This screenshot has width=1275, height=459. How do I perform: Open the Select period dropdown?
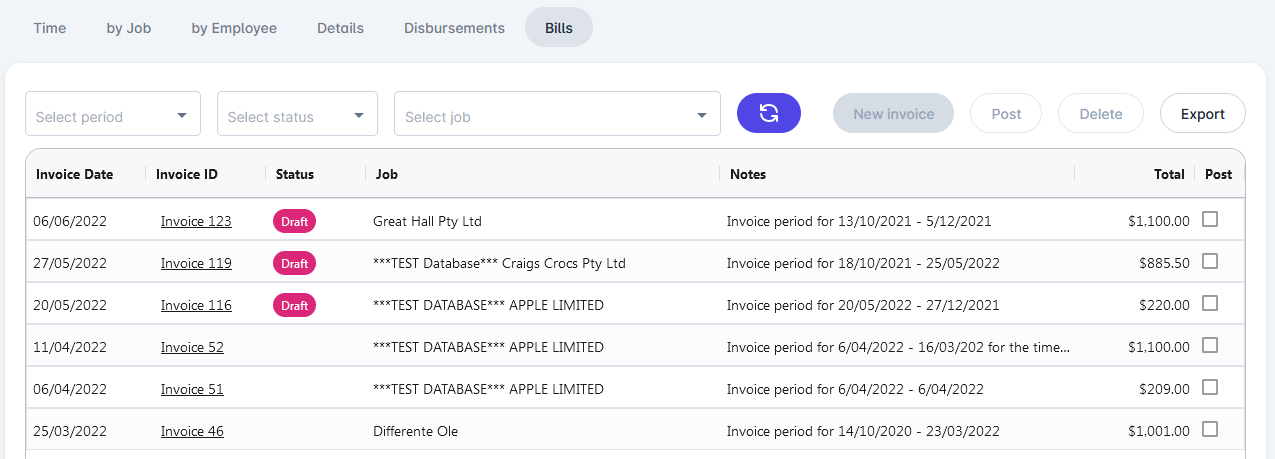point(113,114)
